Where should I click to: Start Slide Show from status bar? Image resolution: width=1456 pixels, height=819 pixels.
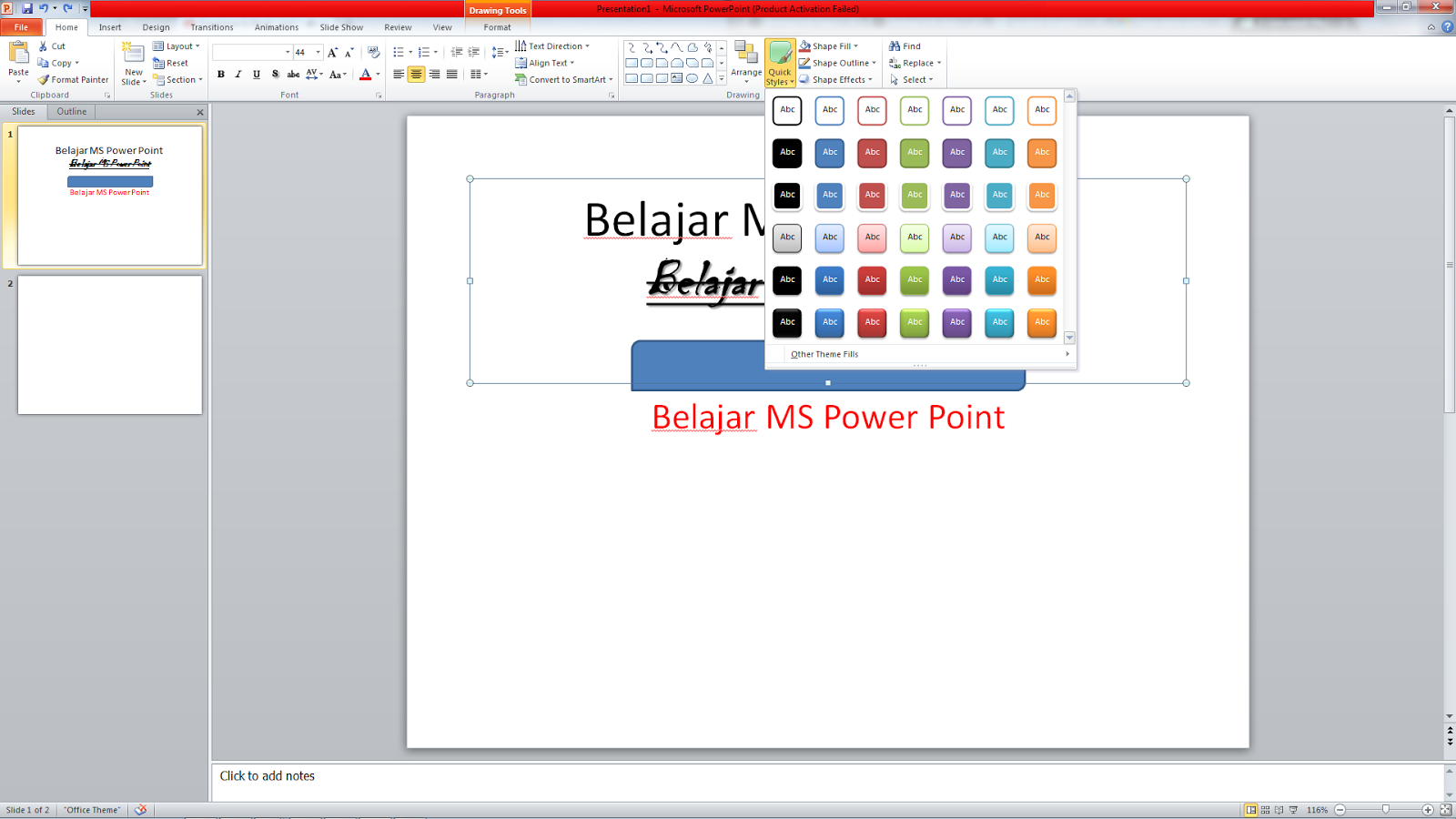1293,810
